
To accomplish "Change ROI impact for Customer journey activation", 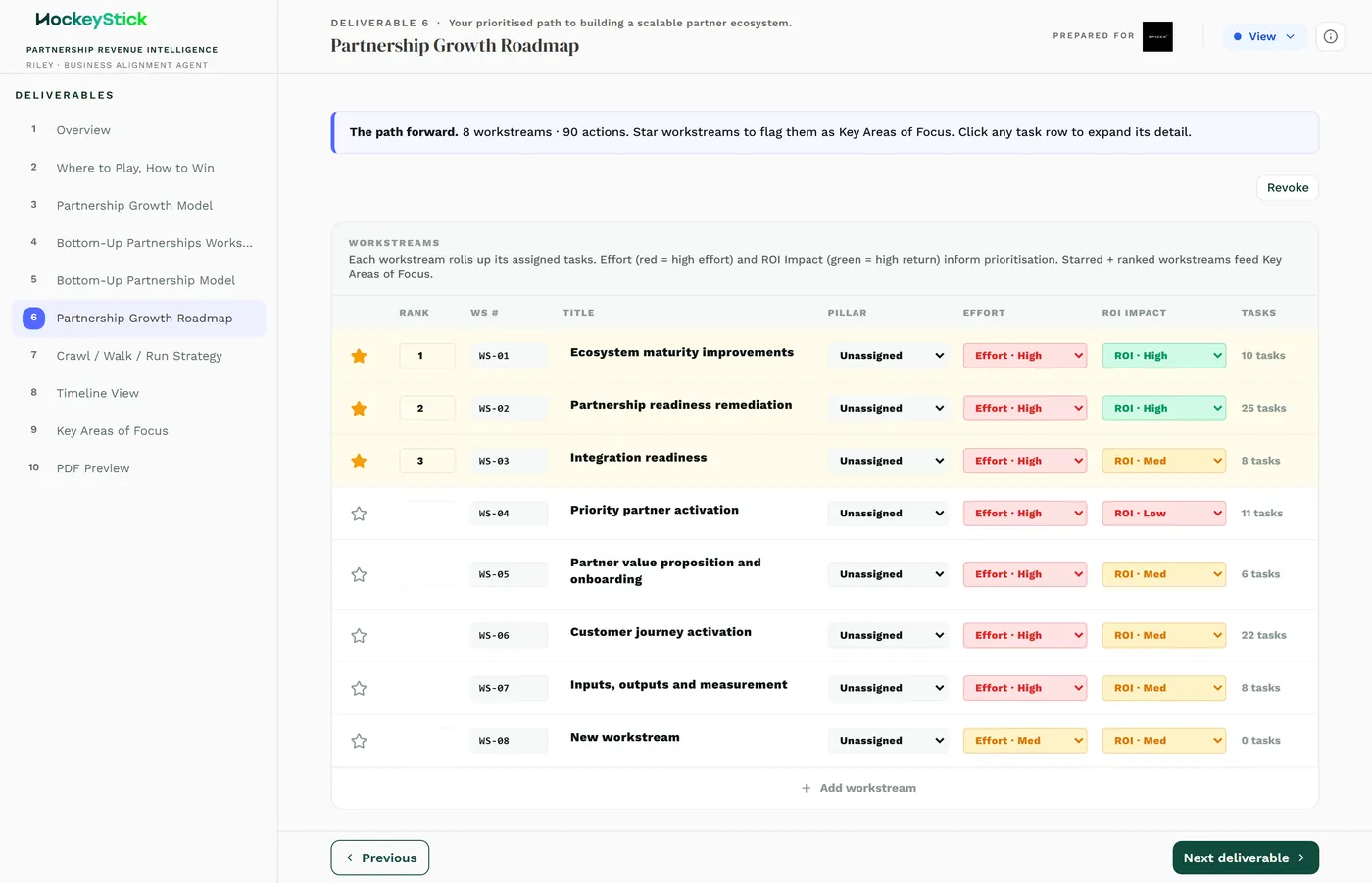I will click(1164, 635).
